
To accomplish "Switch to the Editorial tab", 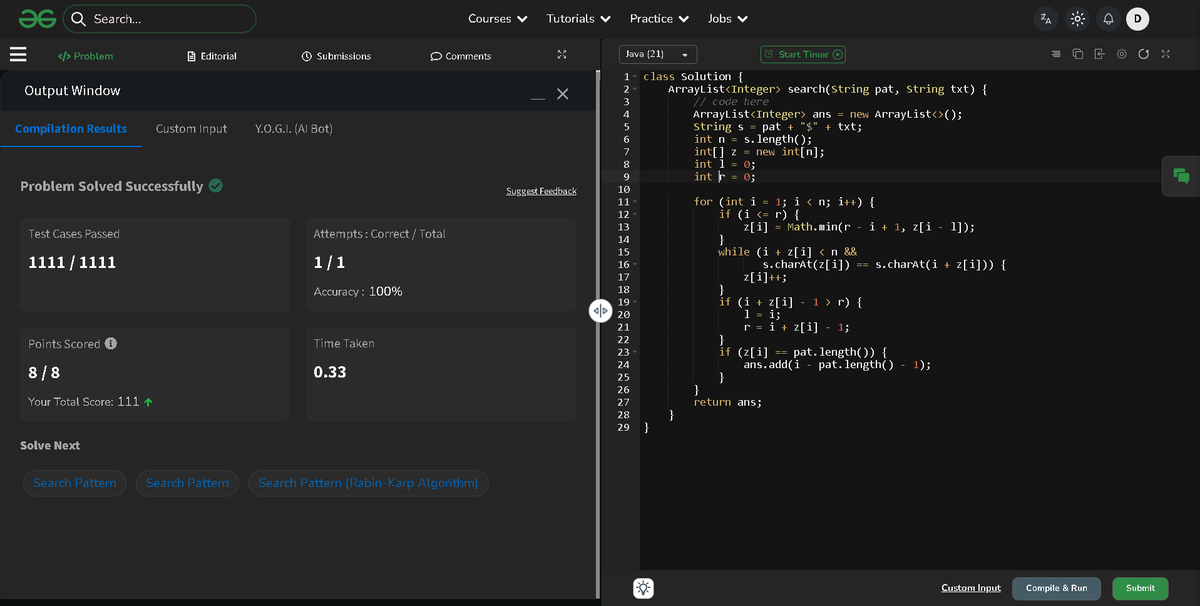I will tap(212, 56).
